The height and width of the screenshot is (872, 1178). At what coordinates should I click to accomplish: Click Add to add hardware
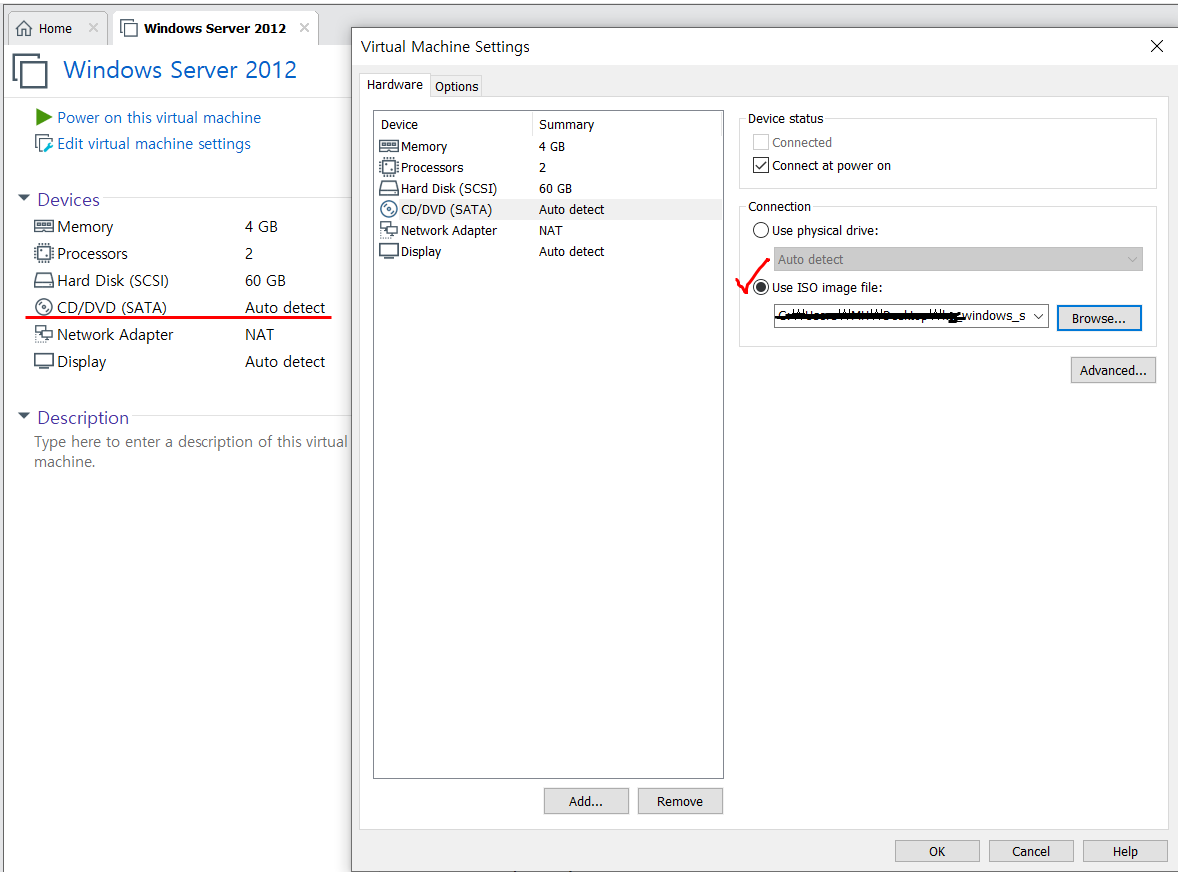(x=586, y=801)
